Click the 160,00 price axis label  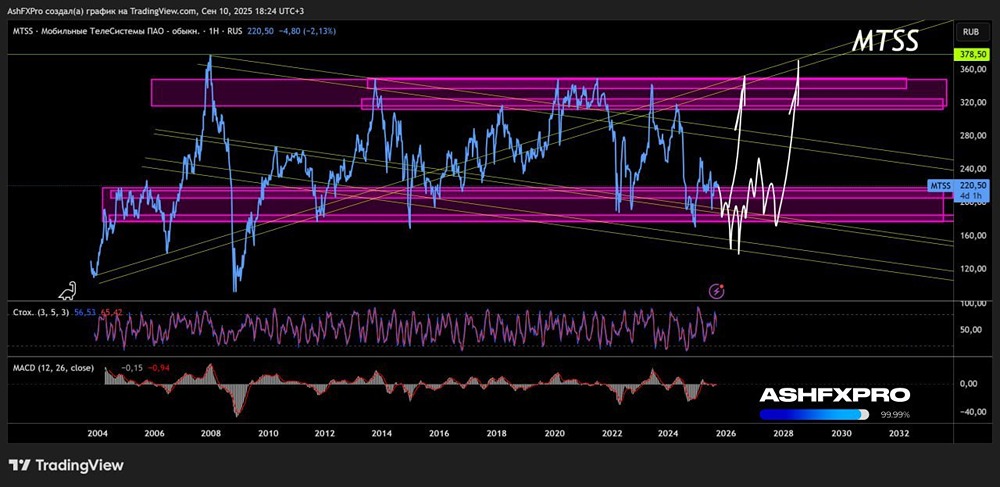pos(971,236)
